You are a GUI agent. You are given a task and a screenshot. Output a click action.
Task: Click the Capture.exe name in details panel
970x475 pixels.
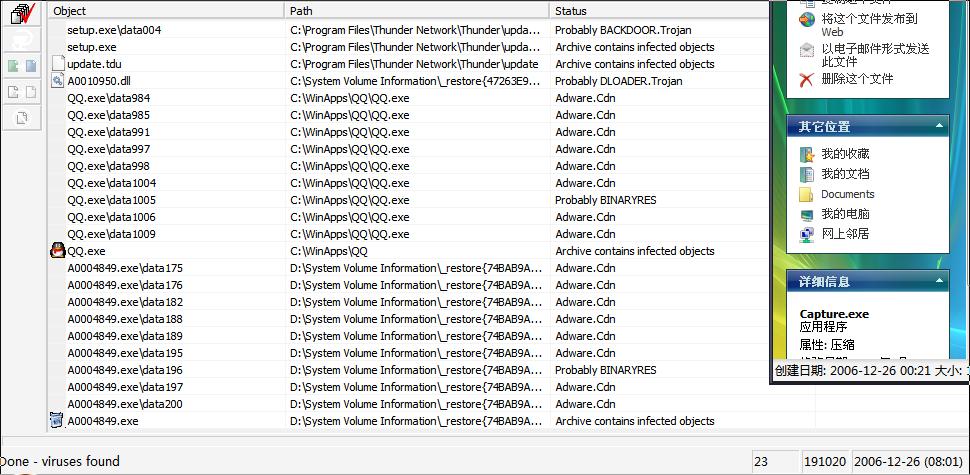[834, 314]
